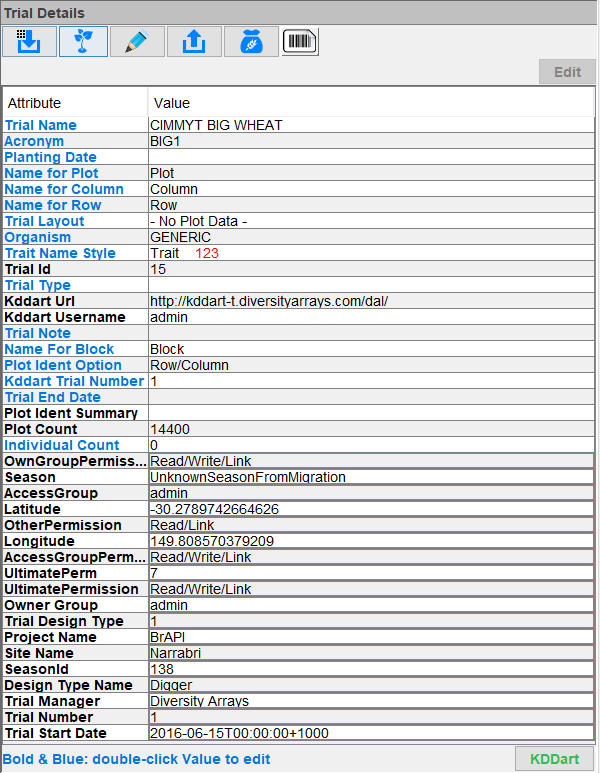Click the Individual Count value cell
The height and width of the screenshot is (773, 600).
pyautogui.click(x=371, y=445)
